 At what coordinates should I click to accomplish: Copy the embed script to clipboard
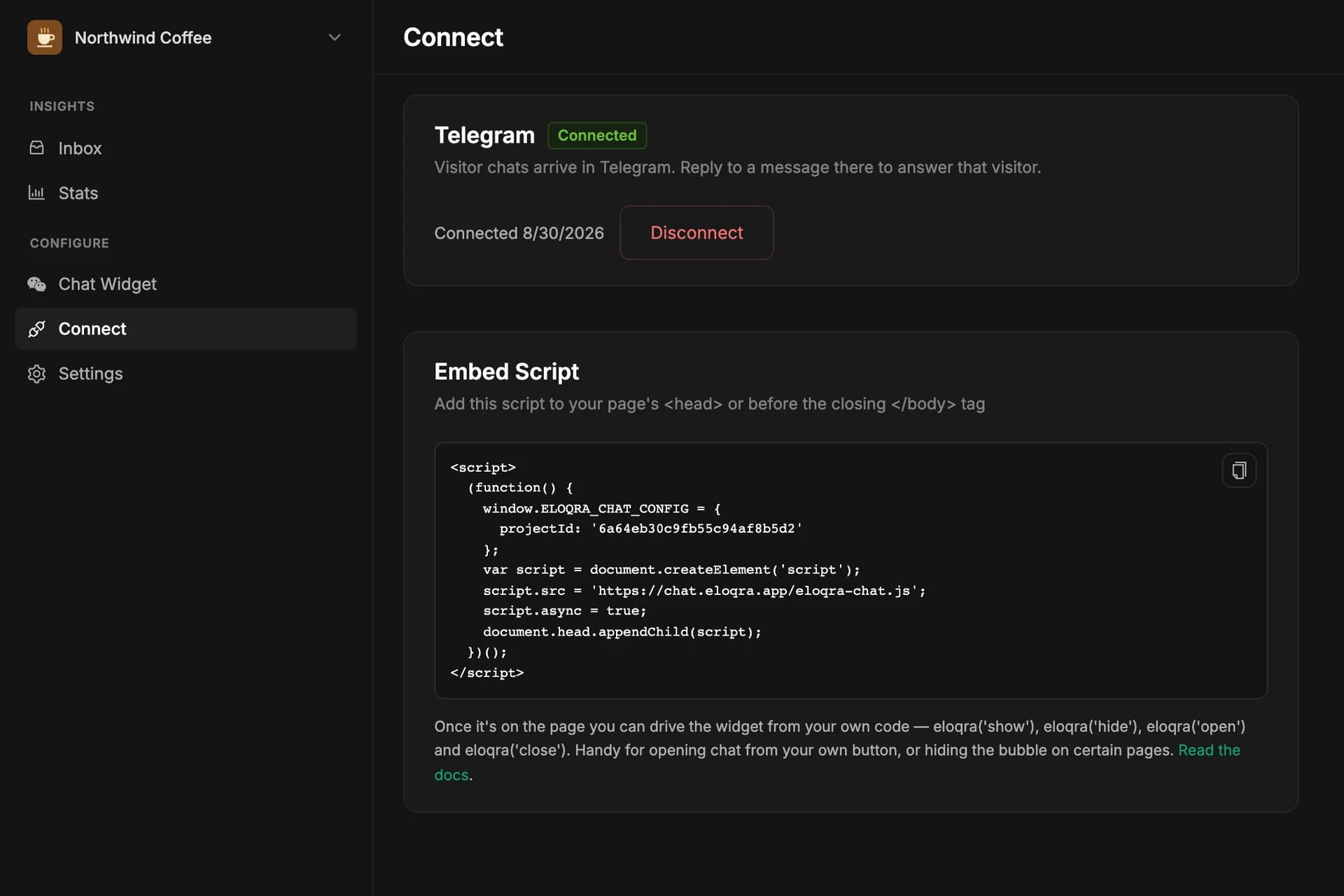coord(1239,470)
